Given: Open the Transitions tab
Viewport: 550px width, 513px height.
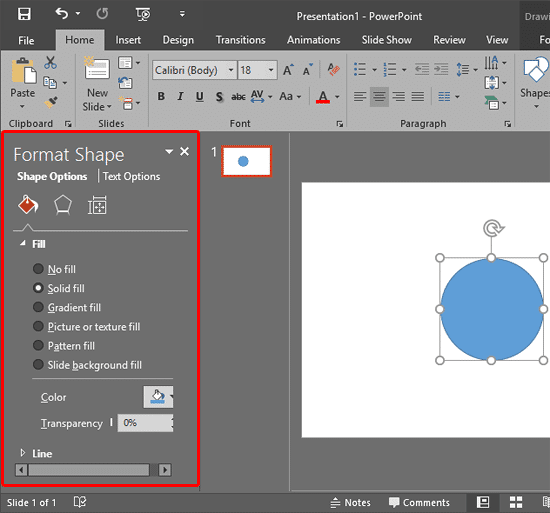Looking at the screenshot, I should point(241,40).
